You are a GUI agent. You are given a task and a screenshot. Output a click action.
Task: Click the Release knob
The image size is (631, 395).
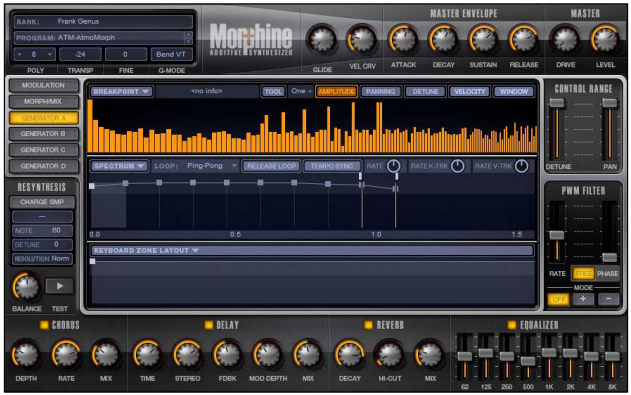click(x=523, y=39)
